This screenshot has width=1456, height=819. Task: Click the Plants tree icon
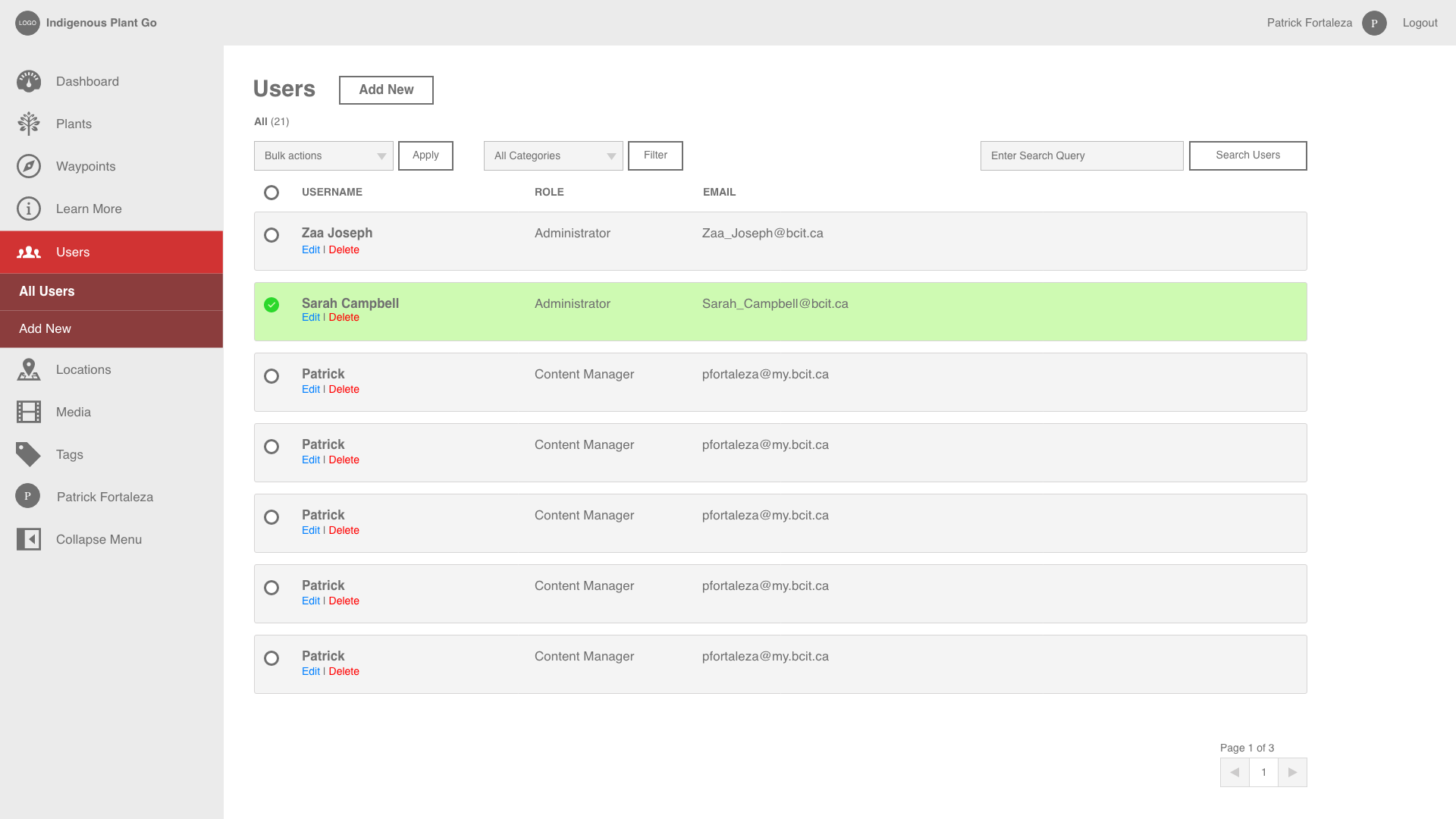click(29, 124)
